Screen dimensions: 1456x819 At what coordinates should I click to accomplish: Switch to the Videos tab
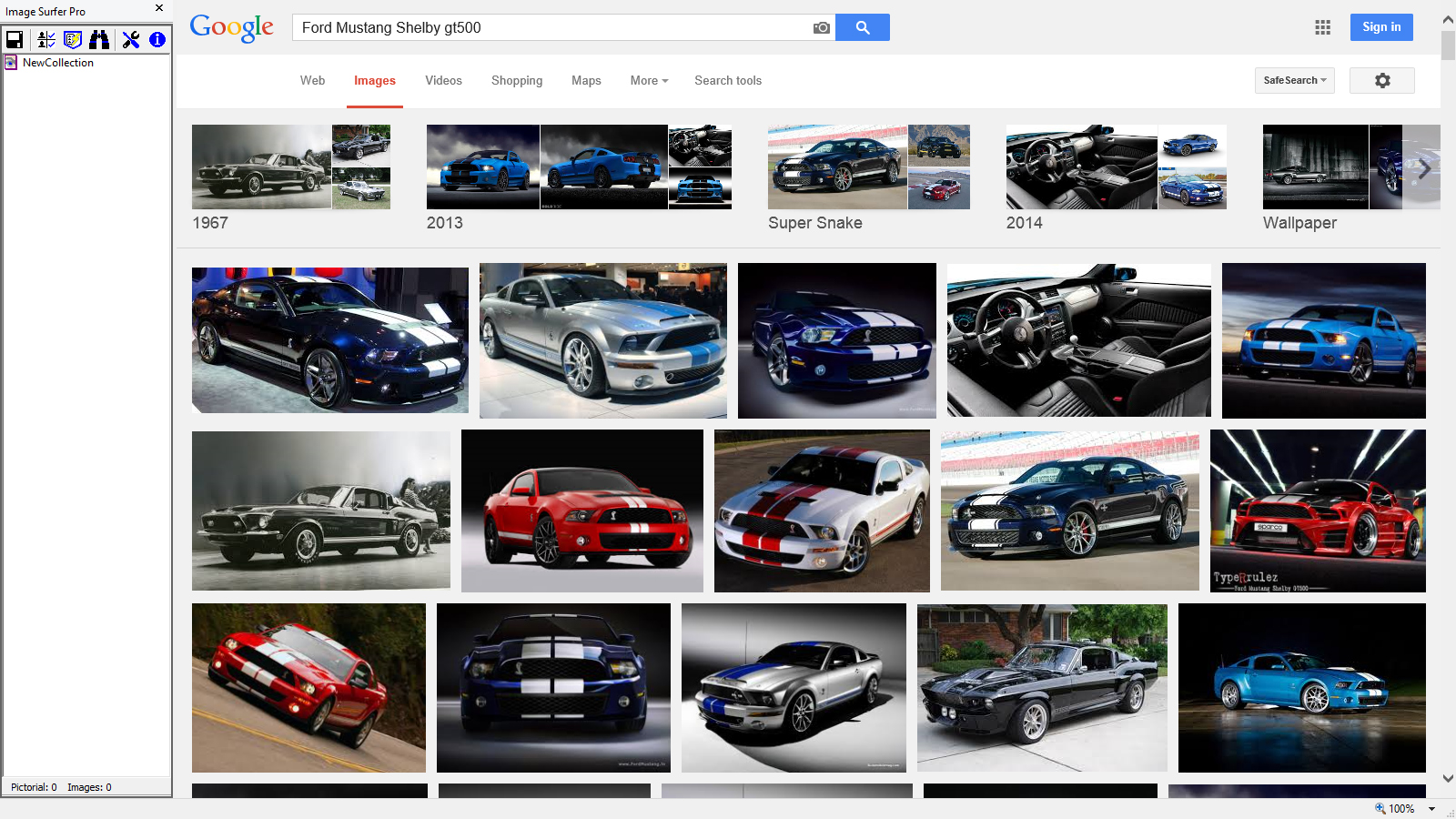[x=443, y=80]
